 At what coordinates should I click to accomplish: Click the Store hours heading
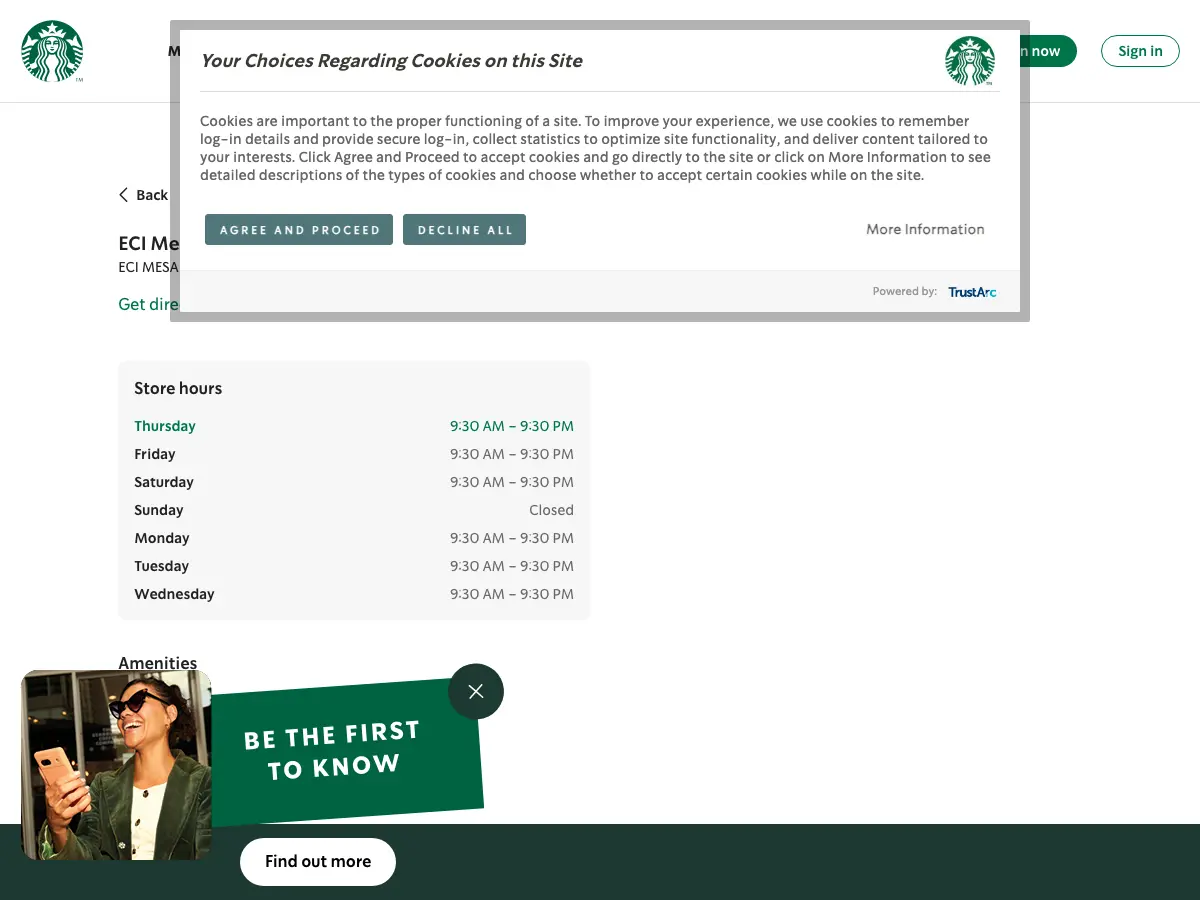pos(178,388)
